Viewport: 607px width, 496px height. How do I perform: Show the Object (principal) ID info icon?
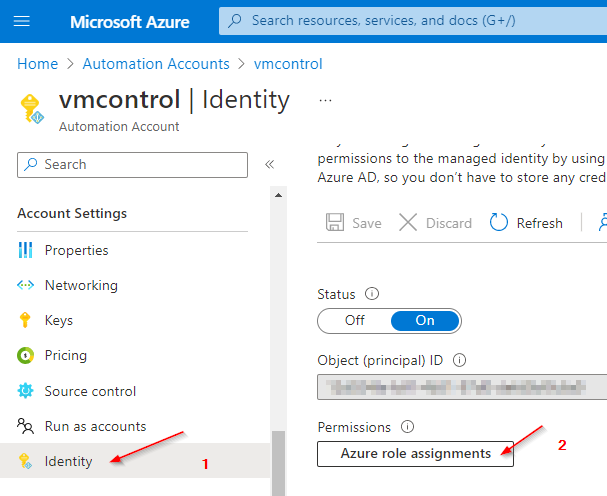click(459, 360)
